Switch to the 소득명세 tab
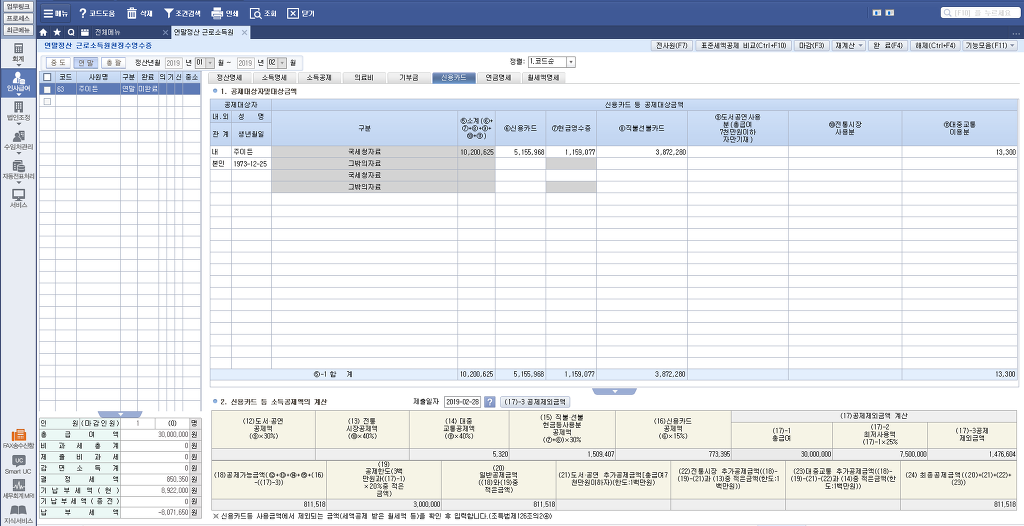Screen dimensions: 1024x526 (274, 78)
